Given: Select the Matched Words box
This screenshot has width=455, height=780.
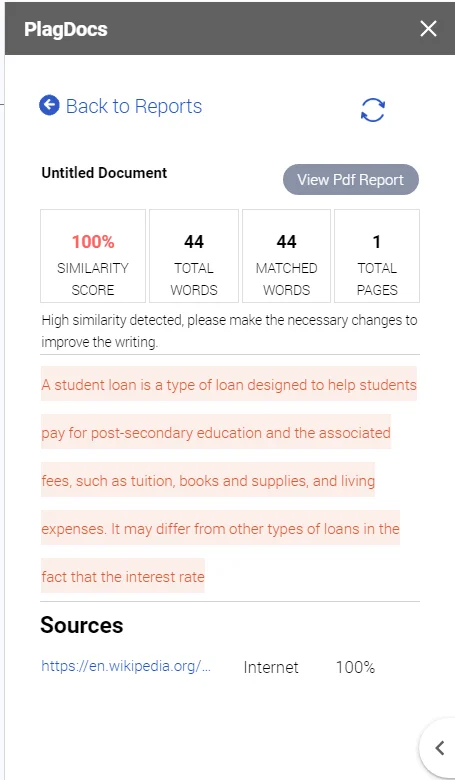Looking at the screenshot, I should tap(286, 256).
